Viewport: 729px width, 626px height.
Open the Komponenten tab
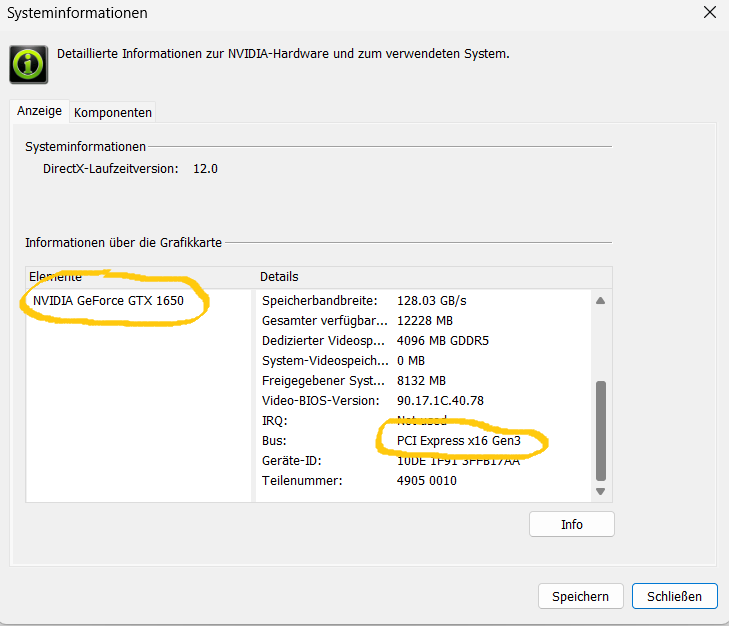point(113,113)
